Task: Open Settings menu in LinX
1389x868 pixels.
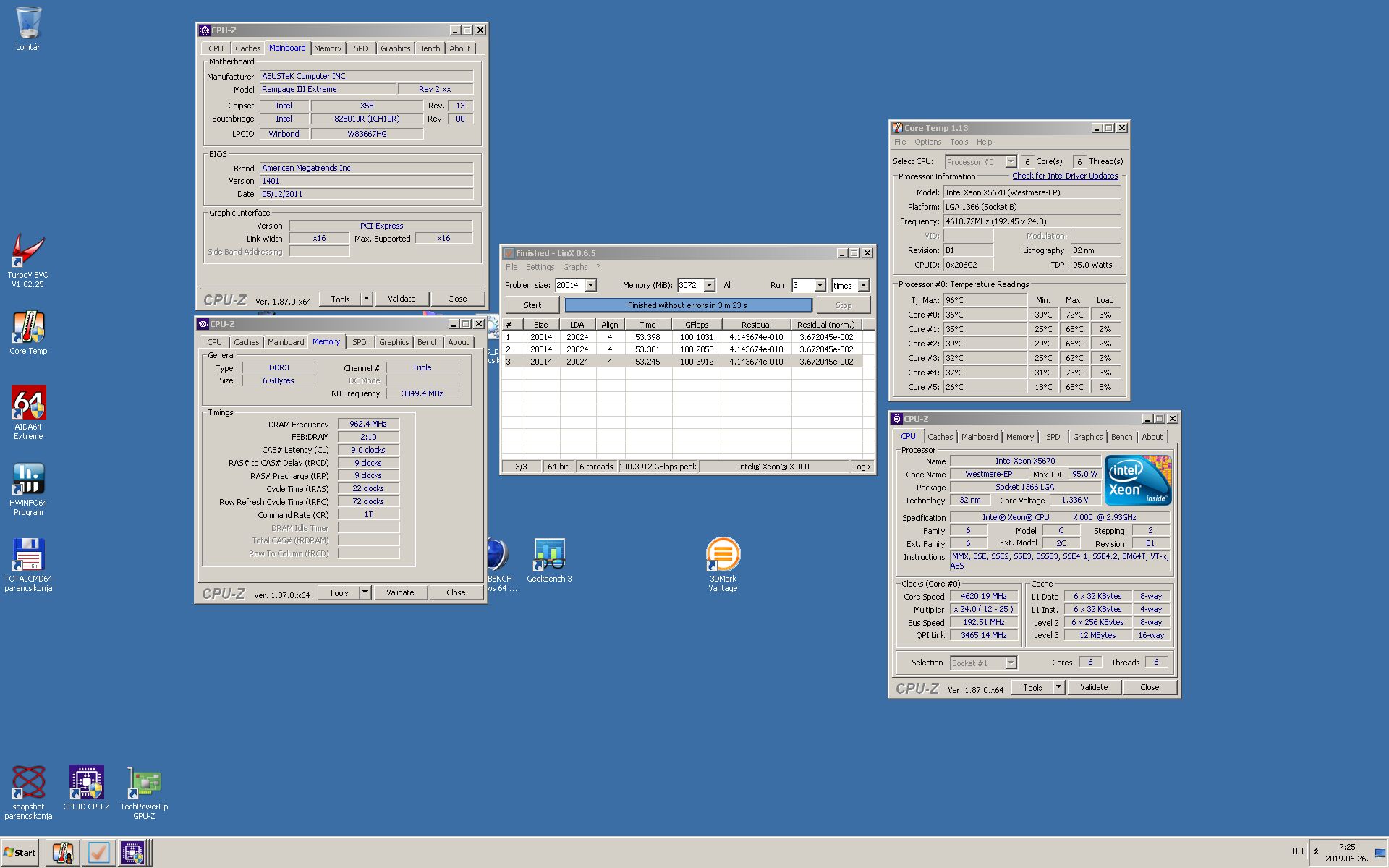Action: (540, 267)
